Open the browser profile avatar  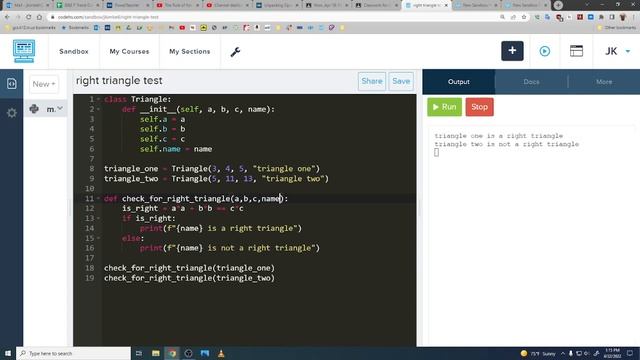[623, 17]
